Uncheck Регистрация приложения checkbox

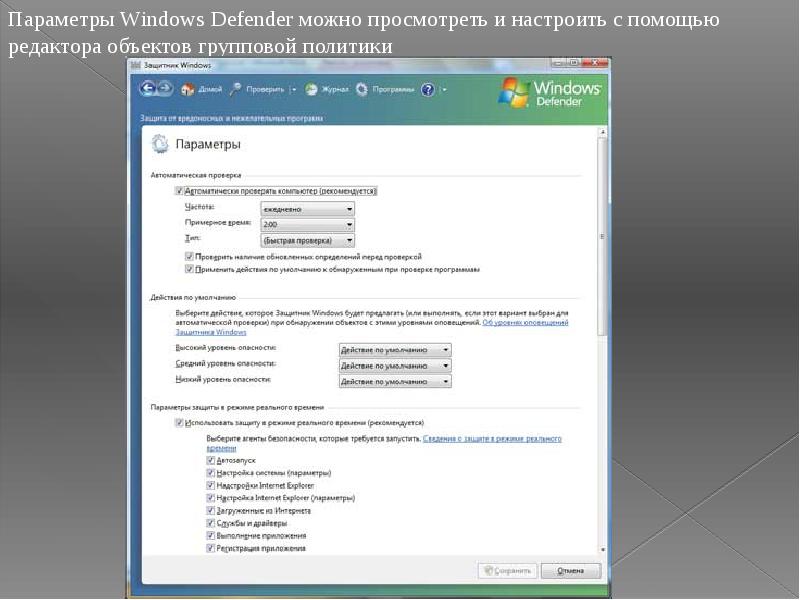210,548
